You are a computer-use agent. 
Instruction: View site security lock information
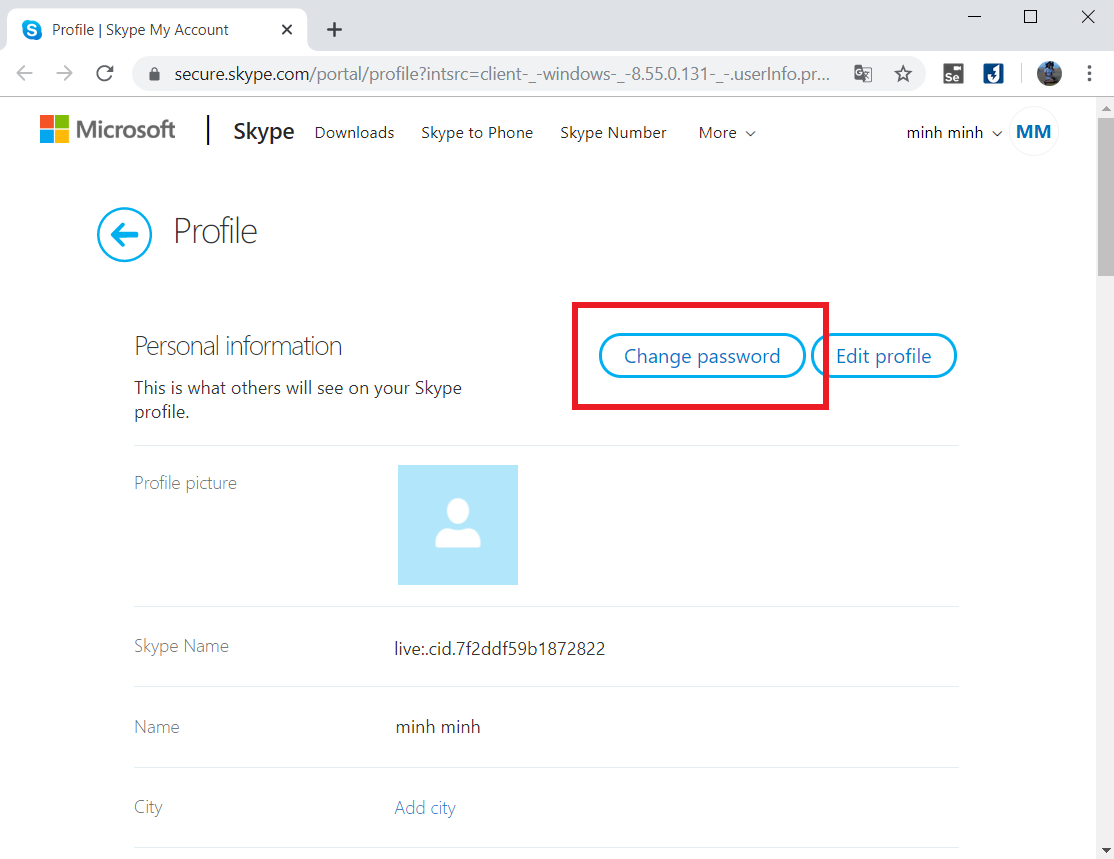(x=154, y=74)
